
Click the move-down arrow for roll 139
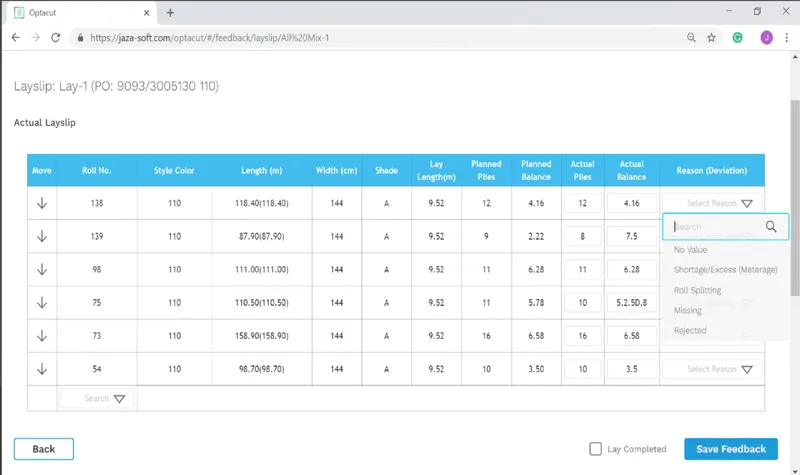(x=42, y=236)
